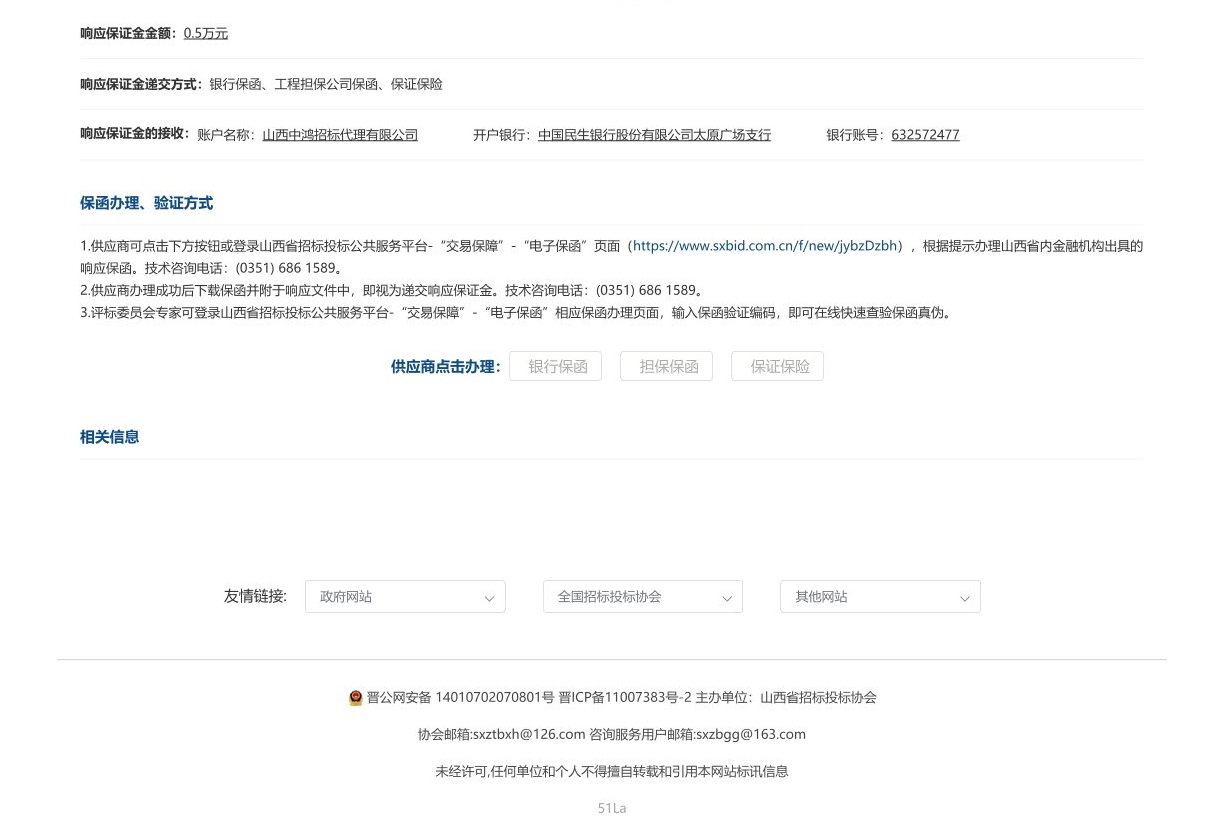The image size is (1223, 840).
Task: Open the sxbid.com.cn jybzDzbh link
Action: click(x=768, y=245)
